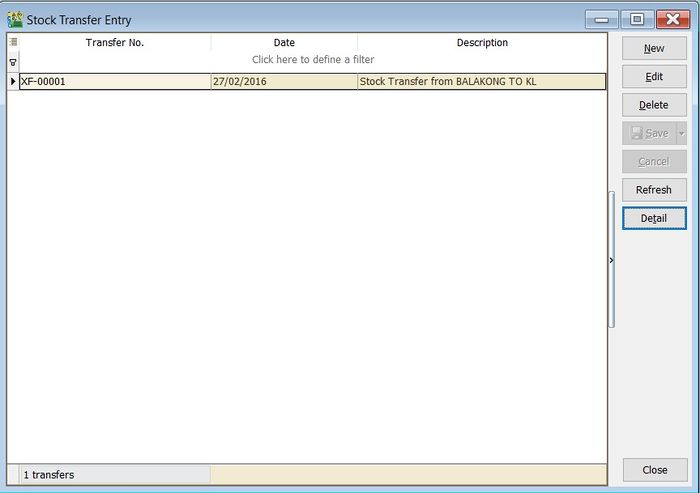Click the row indicator arrow for XF-00001
Viewport: 700px width, 493px height.
click(x=13, y=82)
